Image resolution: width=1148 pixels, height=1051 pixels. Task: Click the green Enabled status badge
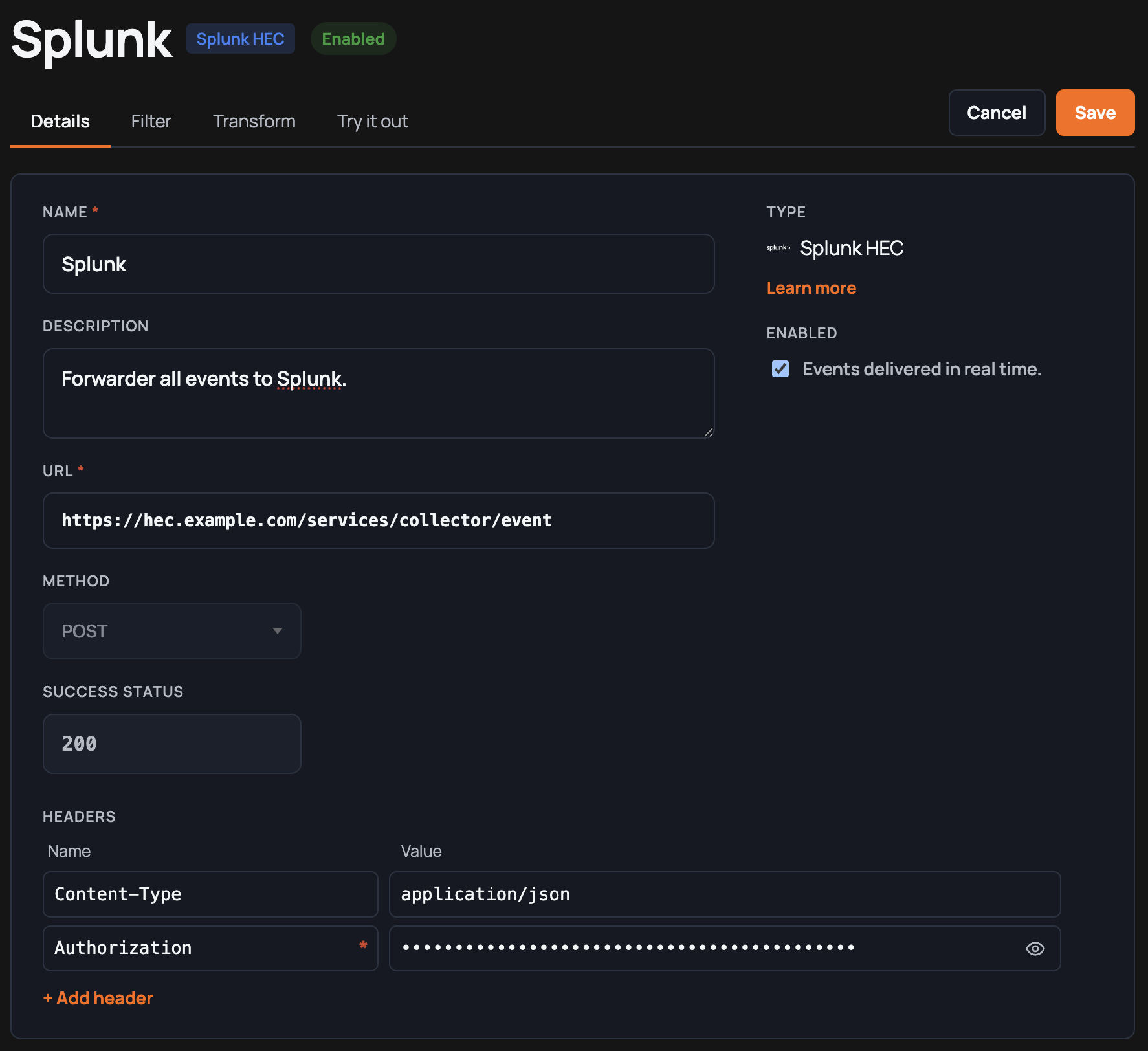click(353, 39)
